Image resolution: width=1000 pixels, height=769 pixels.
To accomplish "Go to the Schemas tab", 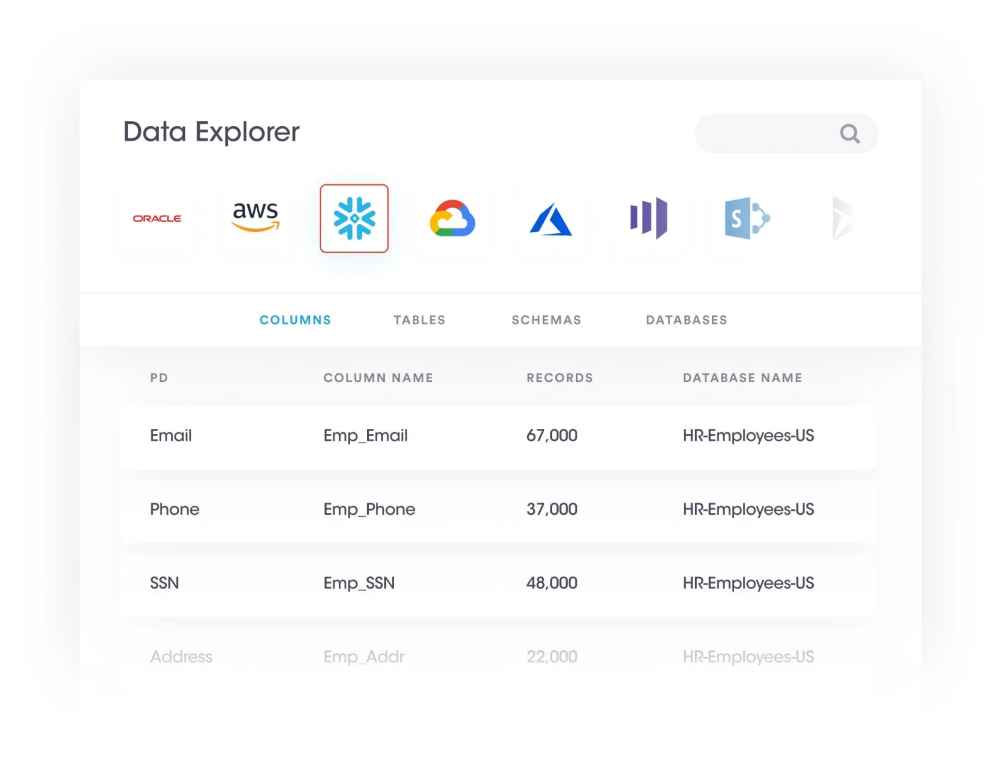I will coord(546,320).
